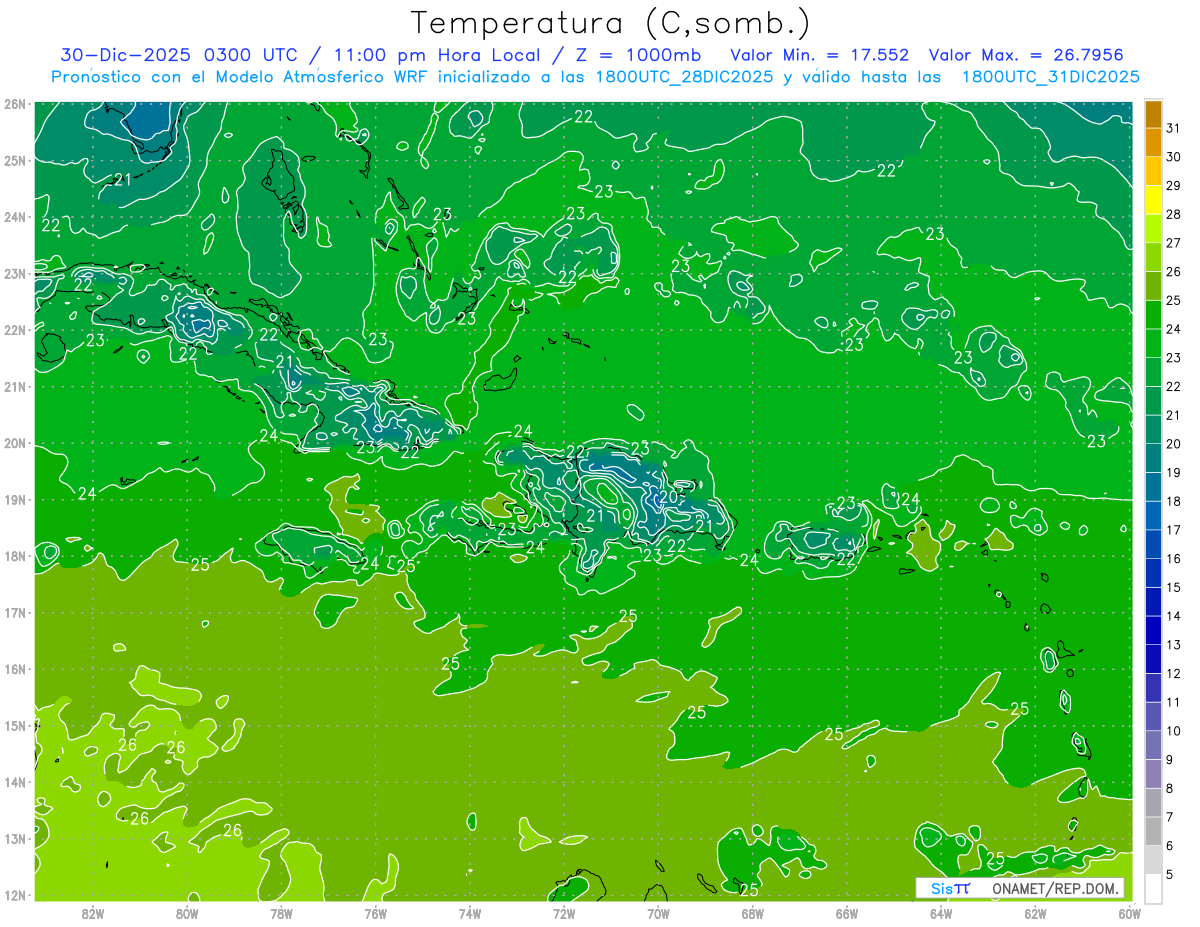
Task: Click the 78W longitude axis label
Action: pos(281,913)
